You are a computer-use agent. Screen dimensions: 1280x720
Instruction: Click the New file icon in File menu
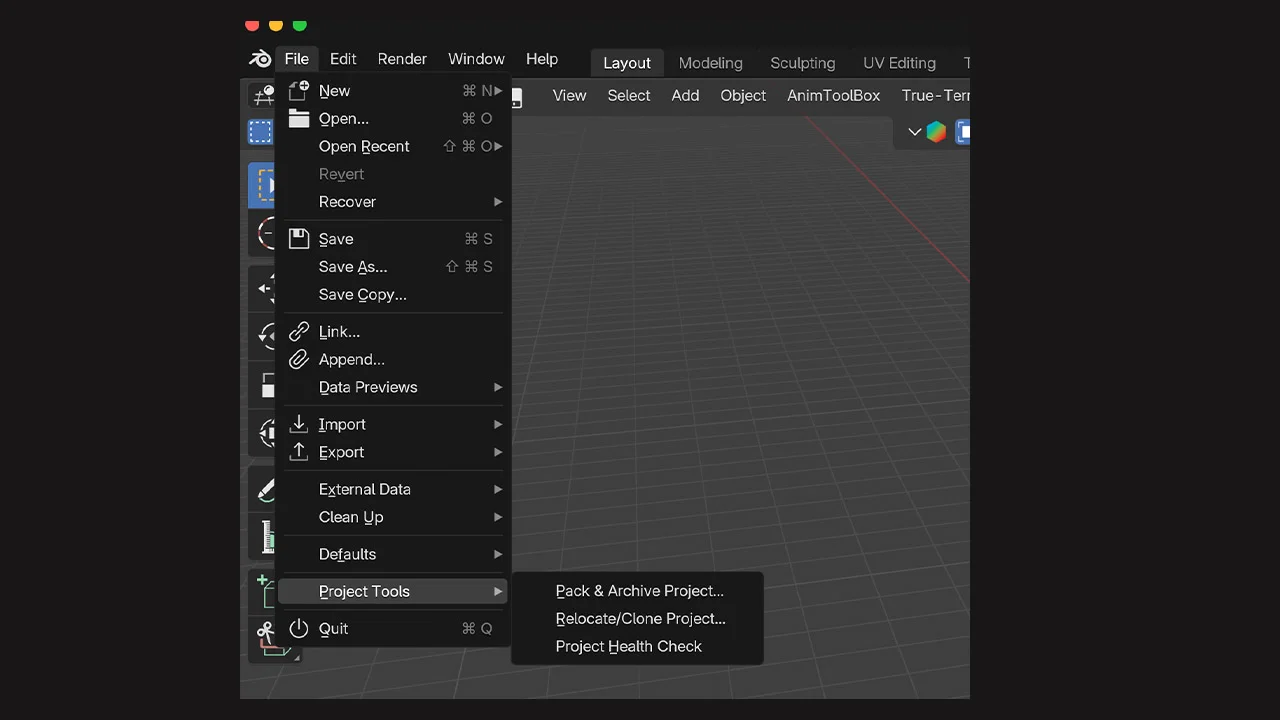coord(298,90)
